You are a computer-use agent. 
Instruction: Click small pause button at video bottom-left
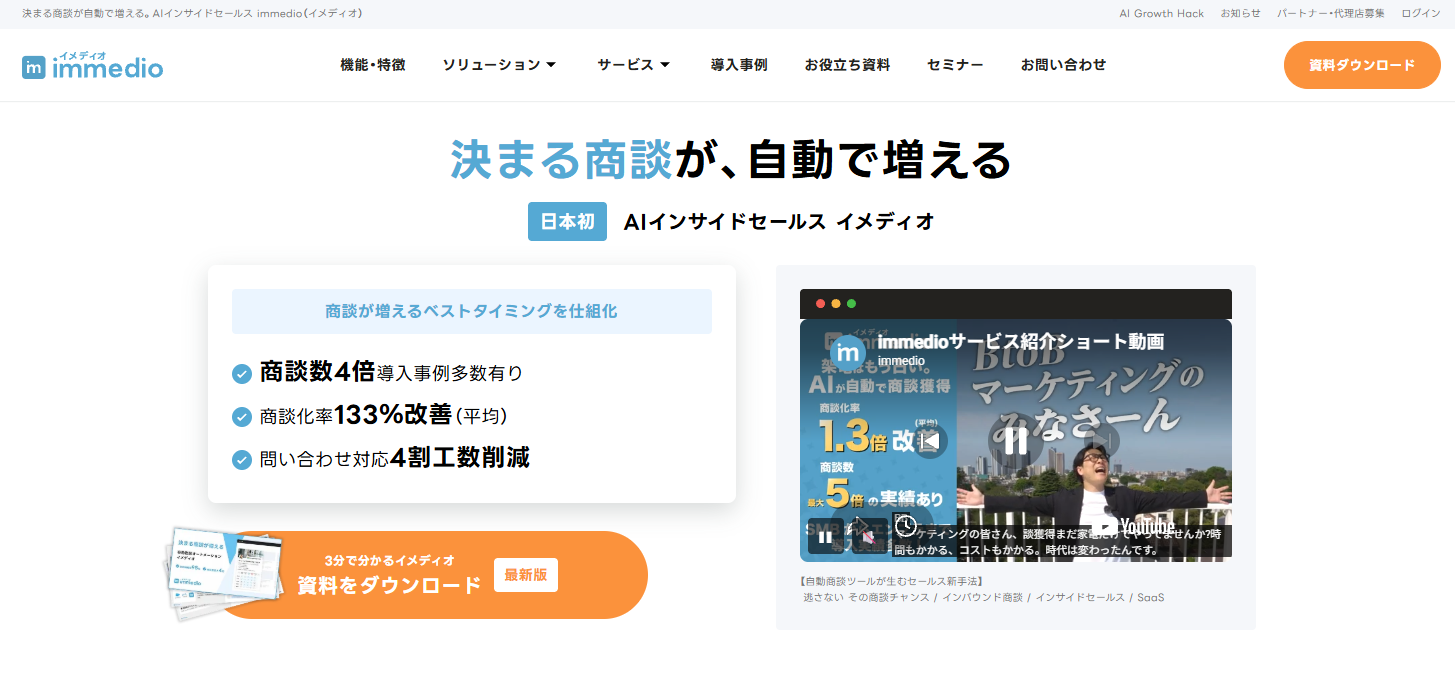(x=824, y=537)
